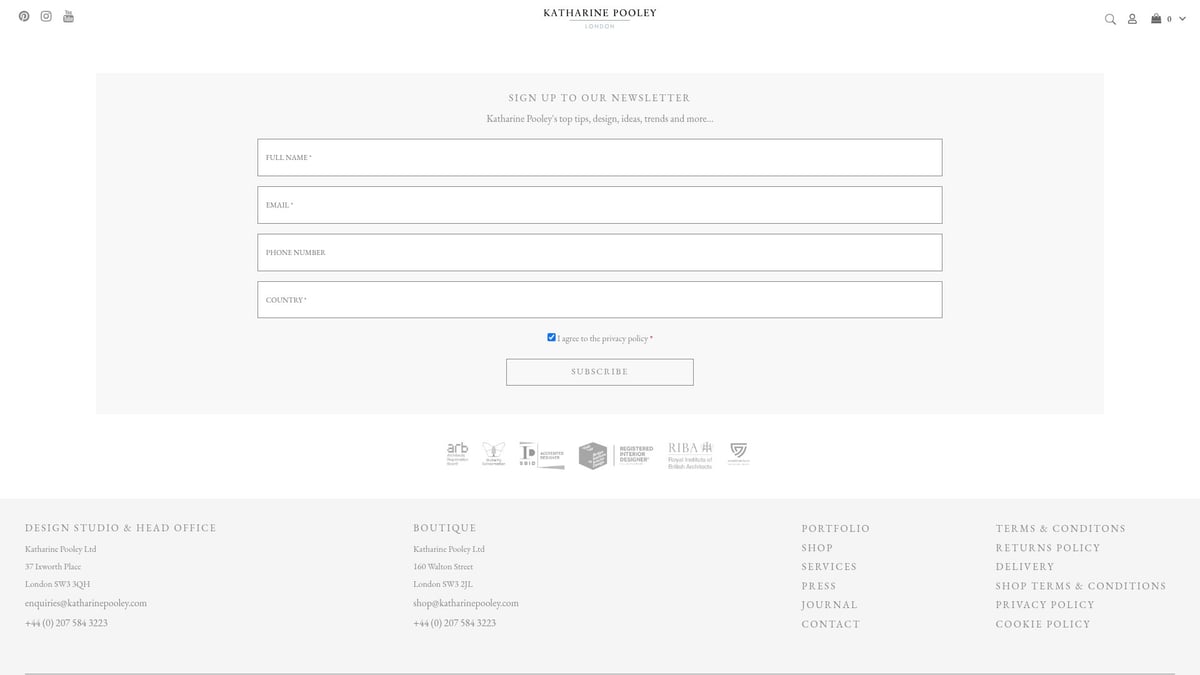
Task: Focus the Full Name input field
Action: (599, 158)
